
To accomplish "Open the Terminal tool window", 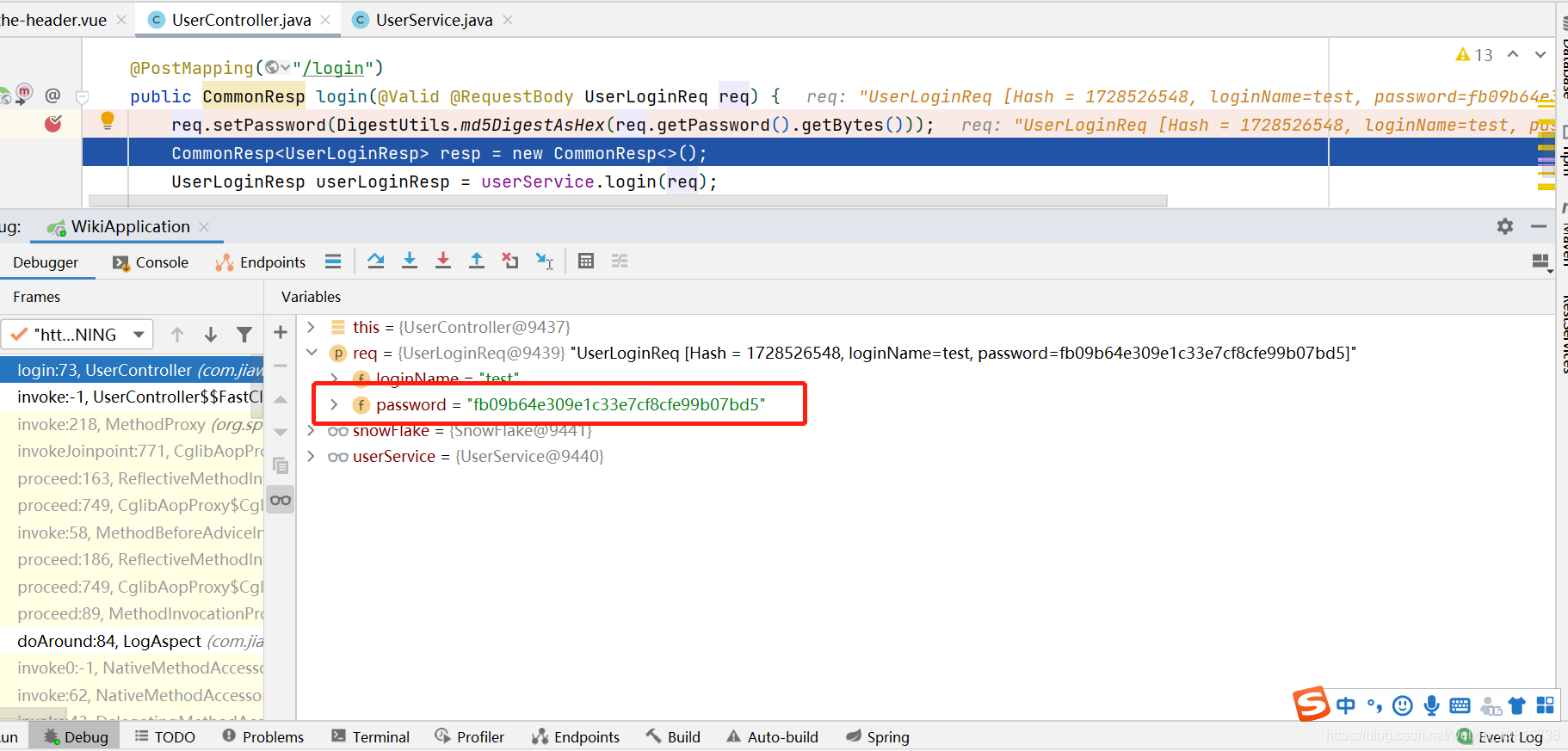I will (370, 736).
